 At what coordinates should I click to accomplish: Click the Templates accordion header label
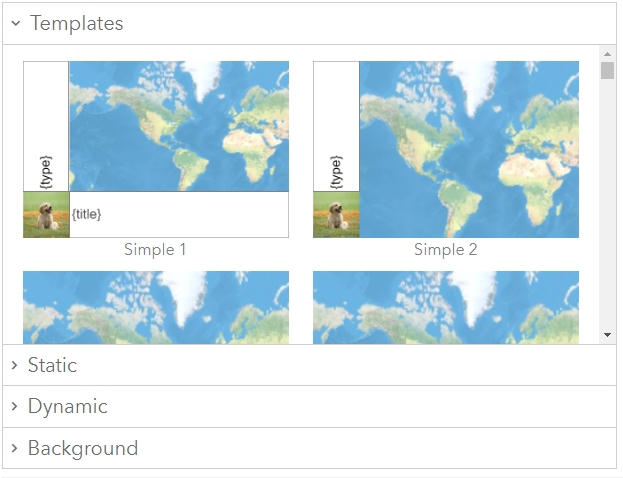(76, 23)
